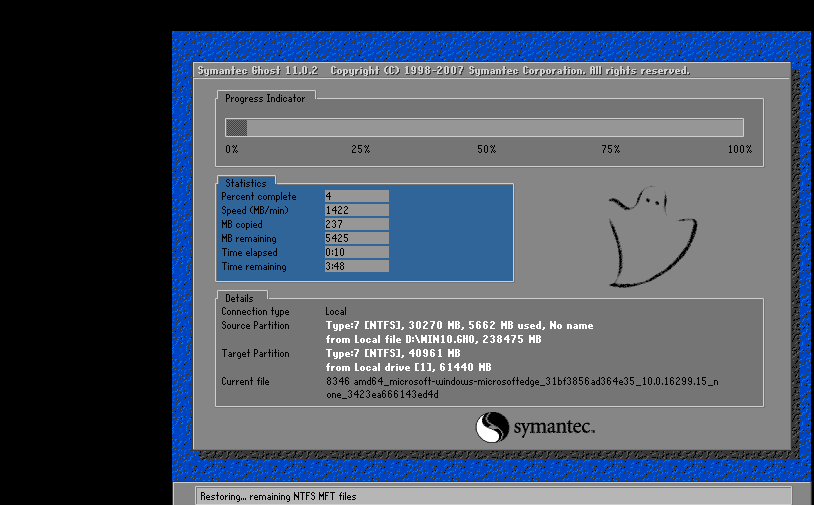Click the MB remaining label
This screenshot has width=814, height=505.
(249, 239)
